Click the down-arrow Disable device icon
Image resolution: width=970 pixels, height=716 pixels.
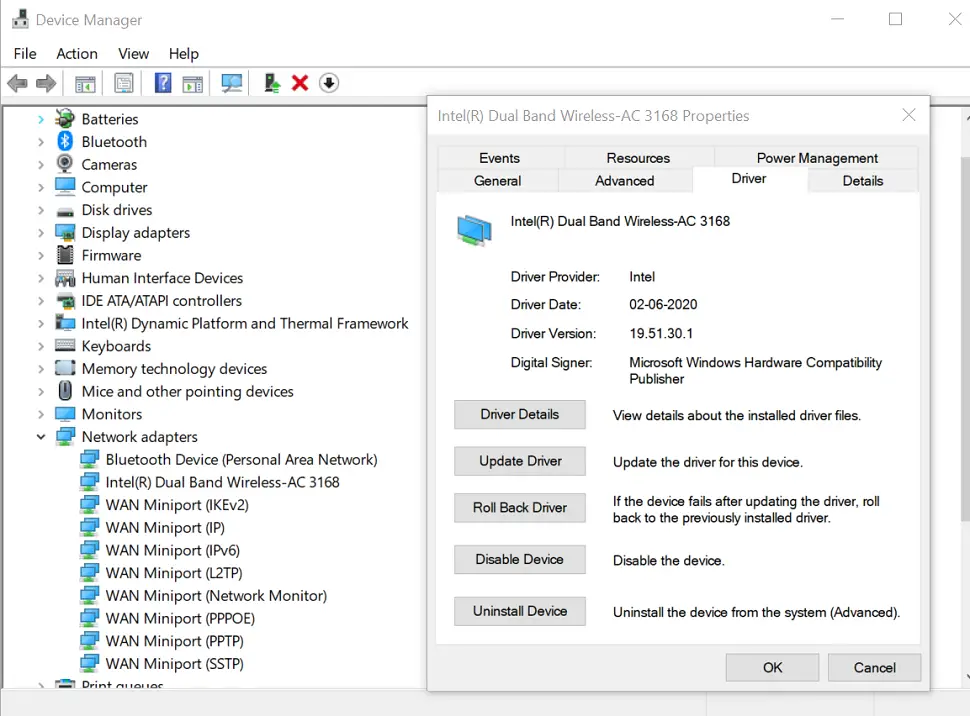click(329, 83)
